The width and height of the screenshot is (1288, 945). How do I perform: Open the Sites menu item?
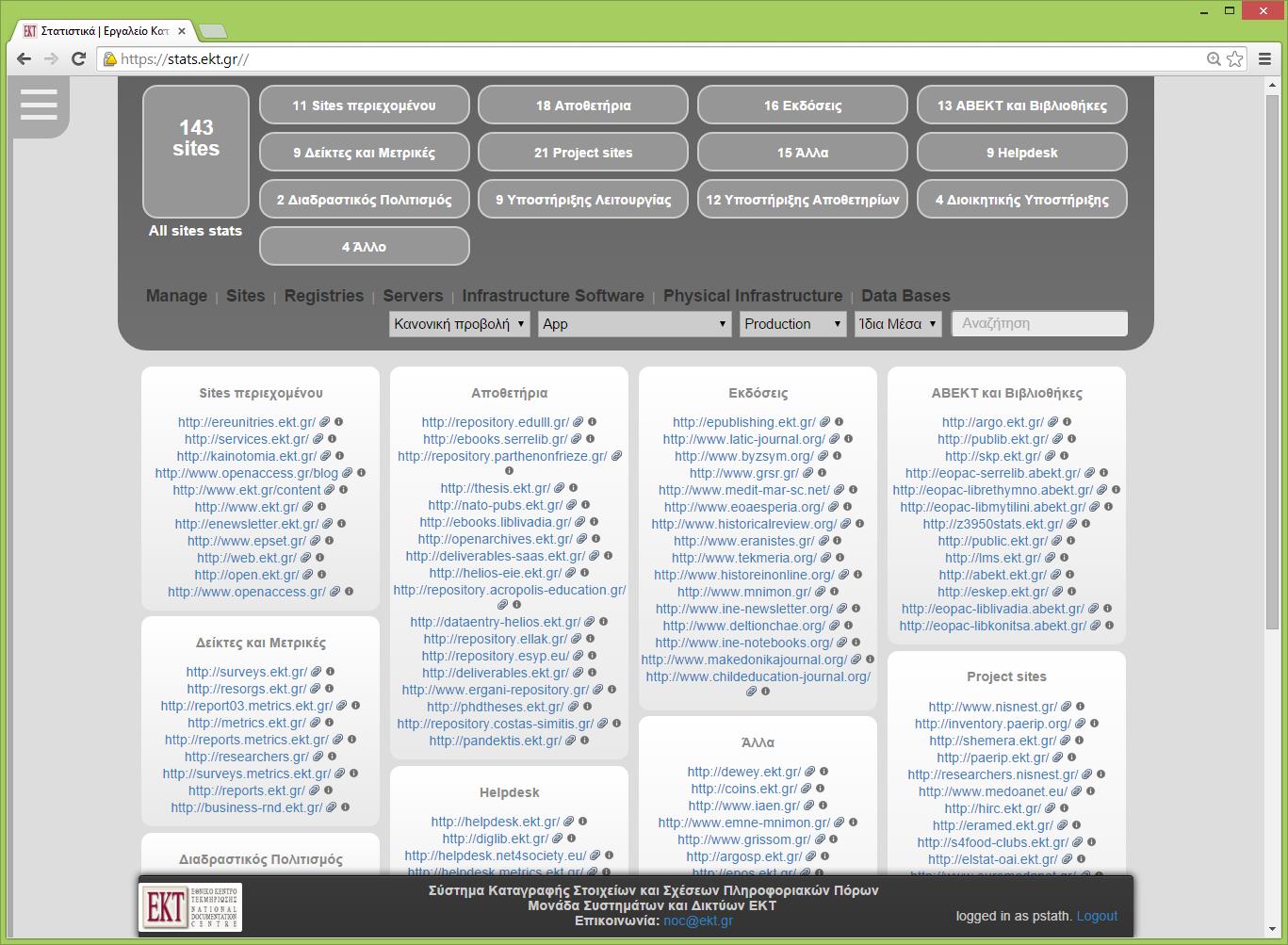[x=246, y=296]
